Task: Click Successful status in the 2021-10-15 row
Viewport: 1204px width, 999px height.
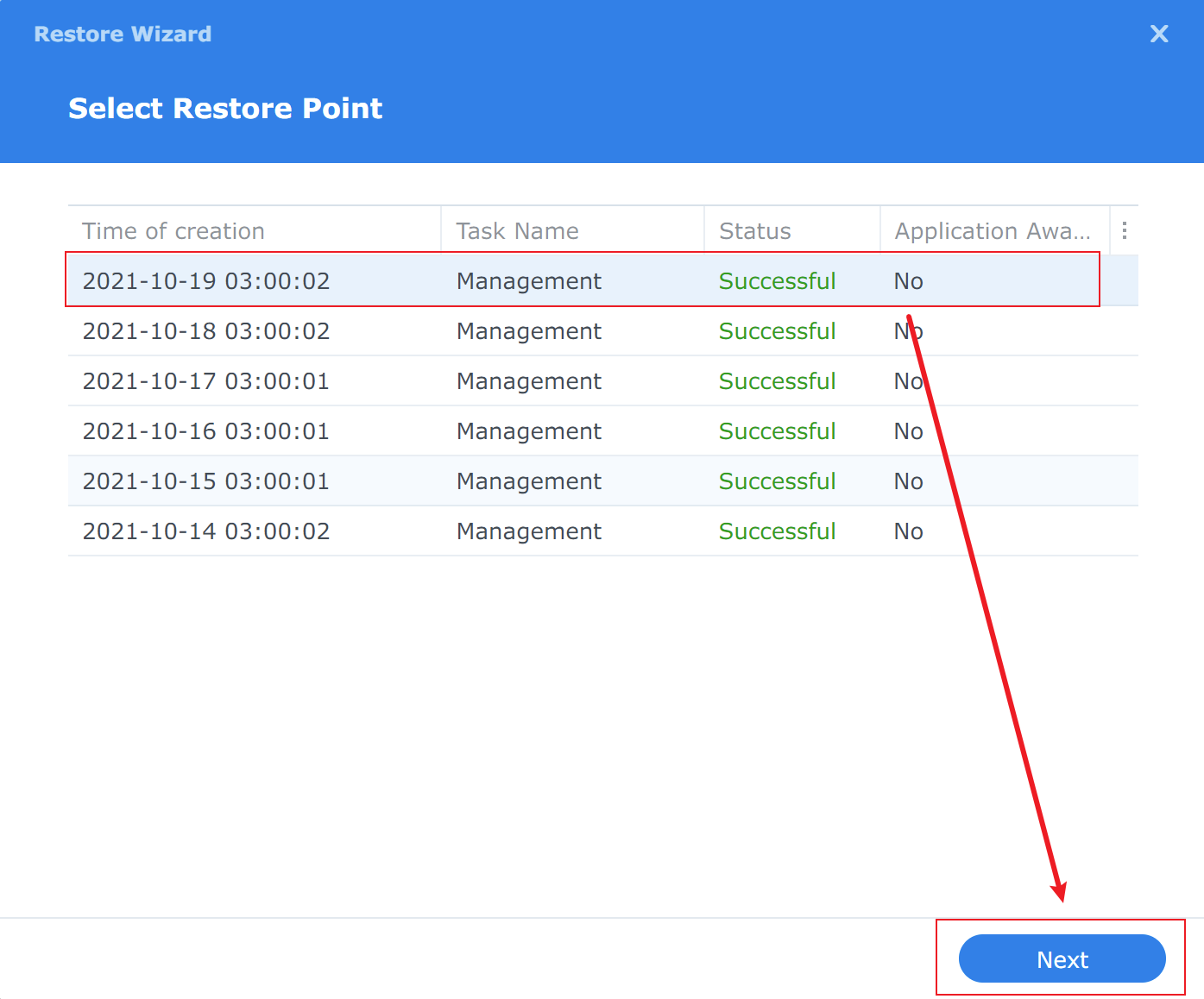Action: [777, 481]
